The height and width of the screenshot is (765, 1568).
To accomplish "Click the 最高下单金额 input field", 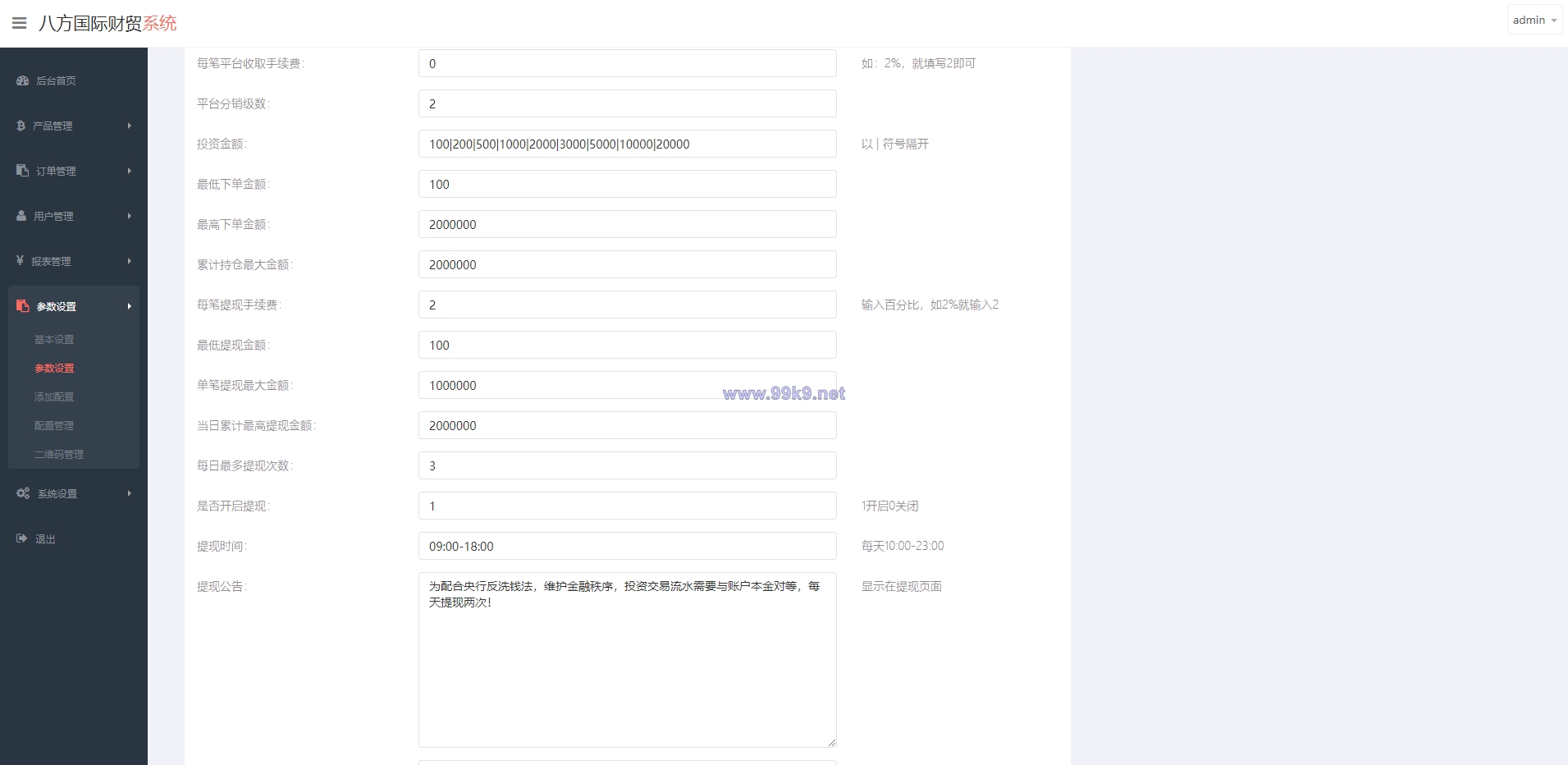I will coord(628,224).
